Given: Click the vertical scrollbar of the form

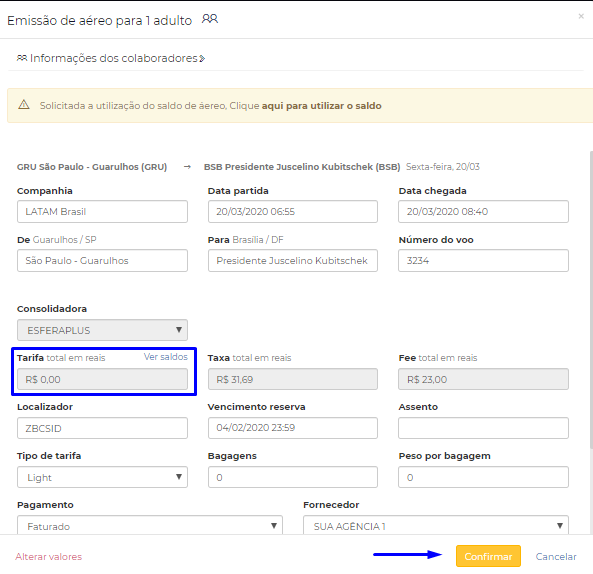Looking at the screenshot, I should coord(591,299).
